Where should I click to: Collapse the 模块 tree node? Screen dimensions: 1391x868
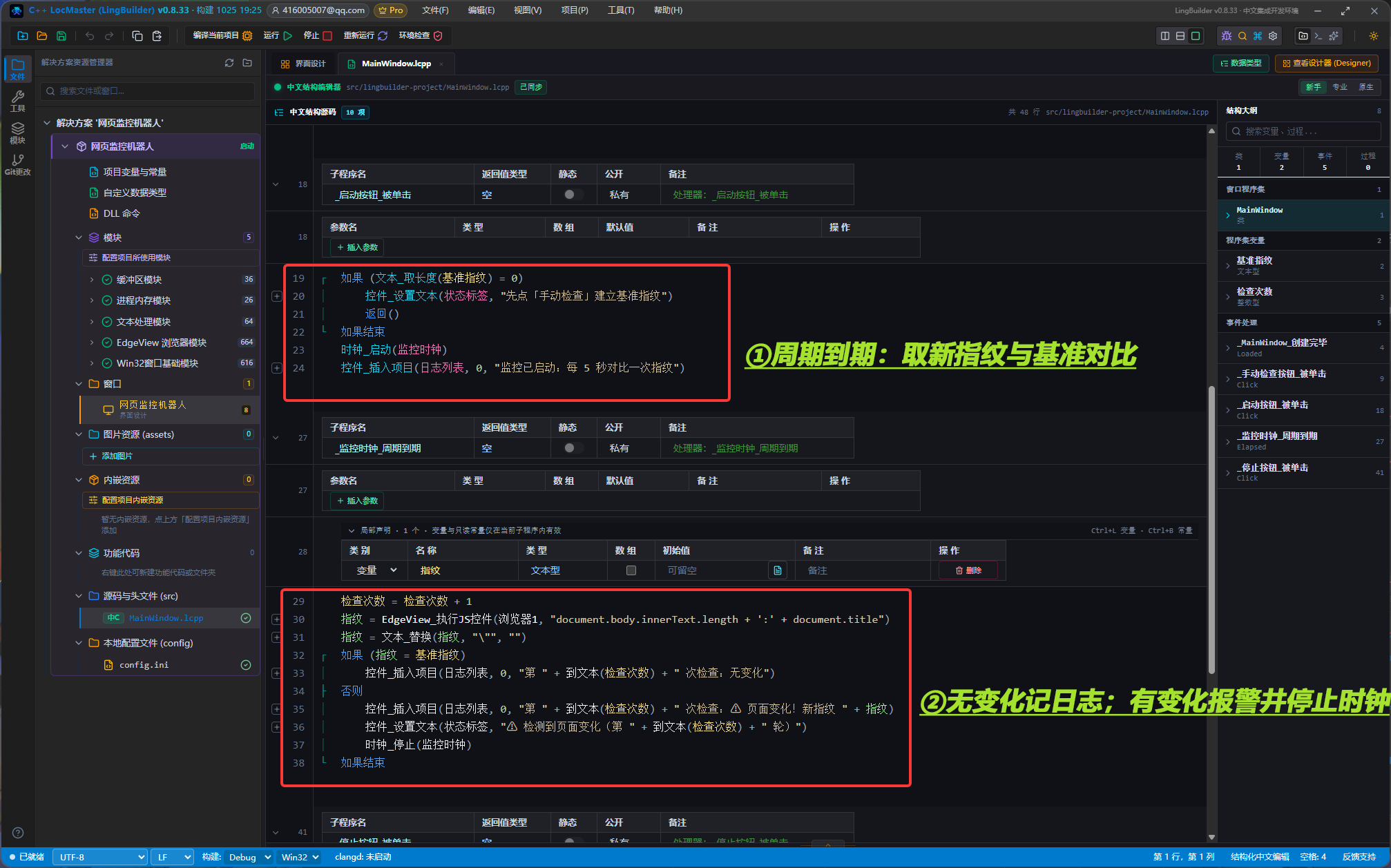point(79,238)
